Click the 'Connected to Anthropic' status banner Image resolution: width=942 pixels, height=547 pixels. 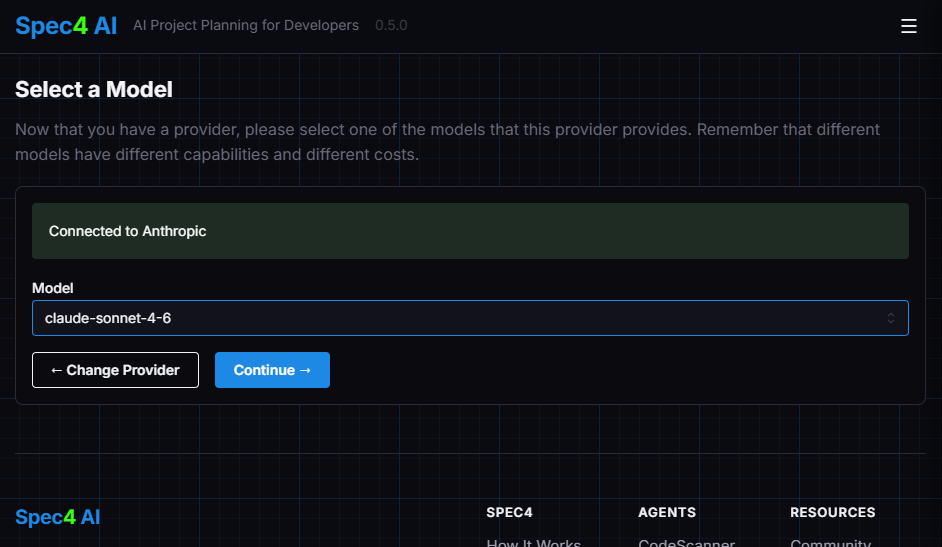(x=470, y=231)
